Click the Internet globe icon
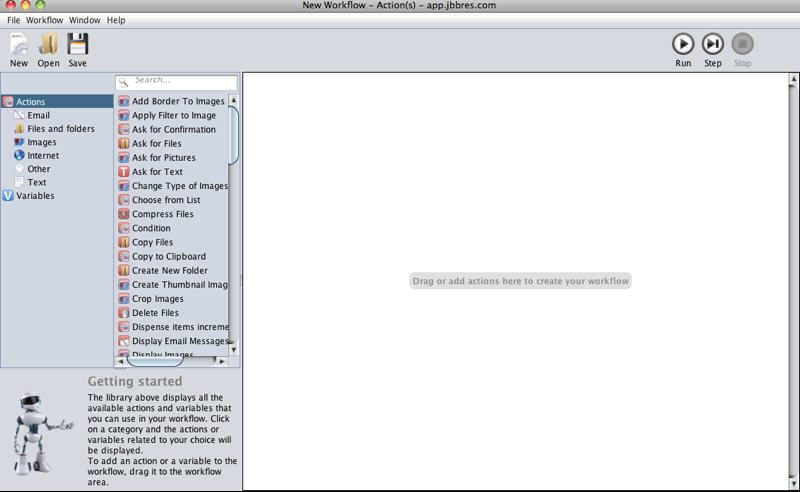This screenshot has height=492, width=800. [19, 155]
